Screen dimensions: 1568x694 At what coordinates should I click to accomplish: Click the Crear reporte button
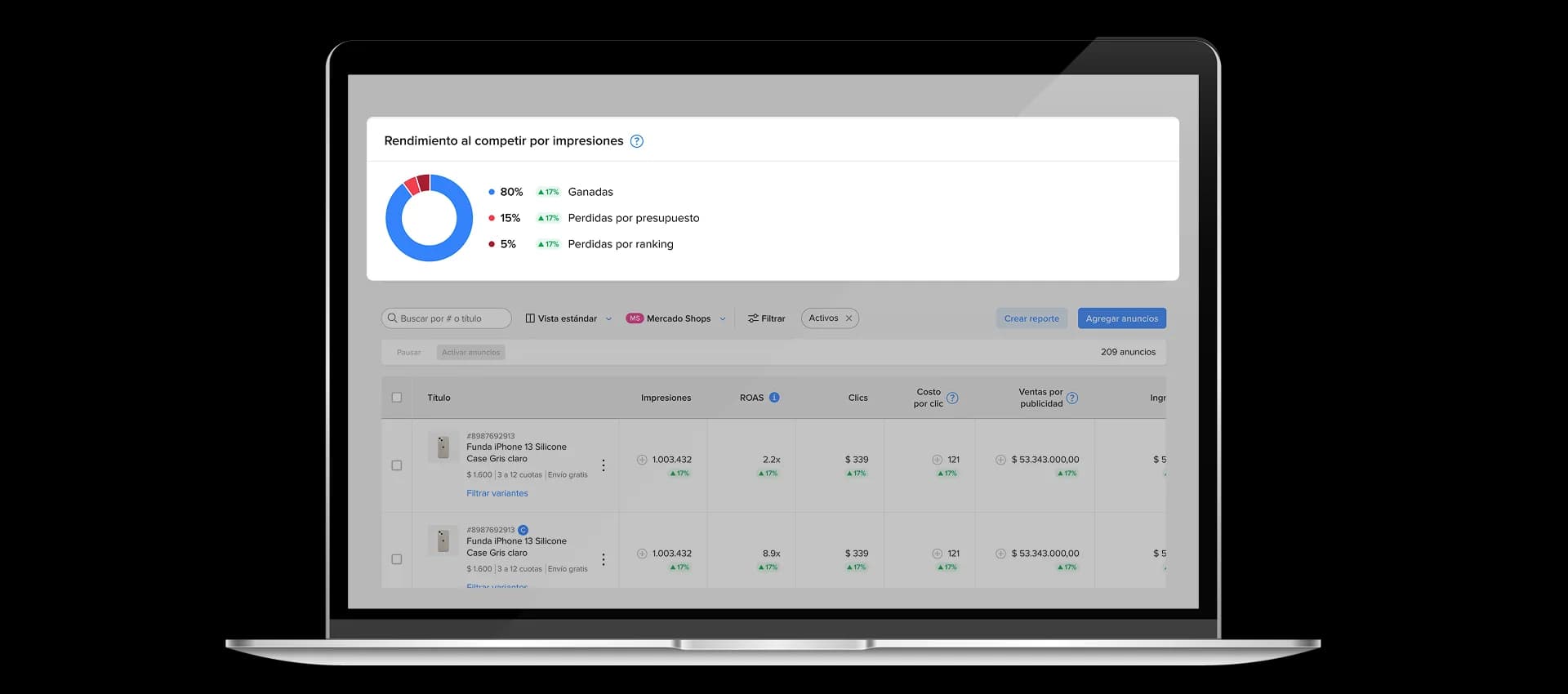pos(1031,318)
